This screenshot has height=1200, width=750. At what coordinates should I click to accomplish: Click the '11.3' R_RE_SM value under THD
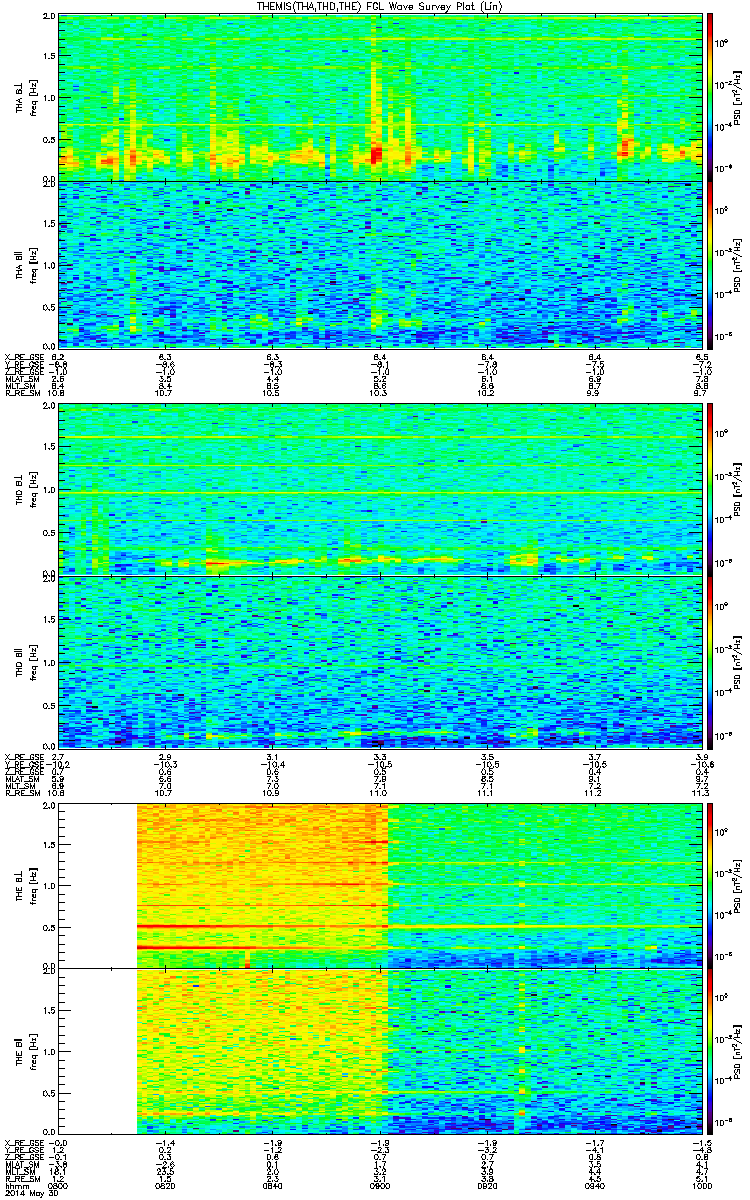[699, 793]
